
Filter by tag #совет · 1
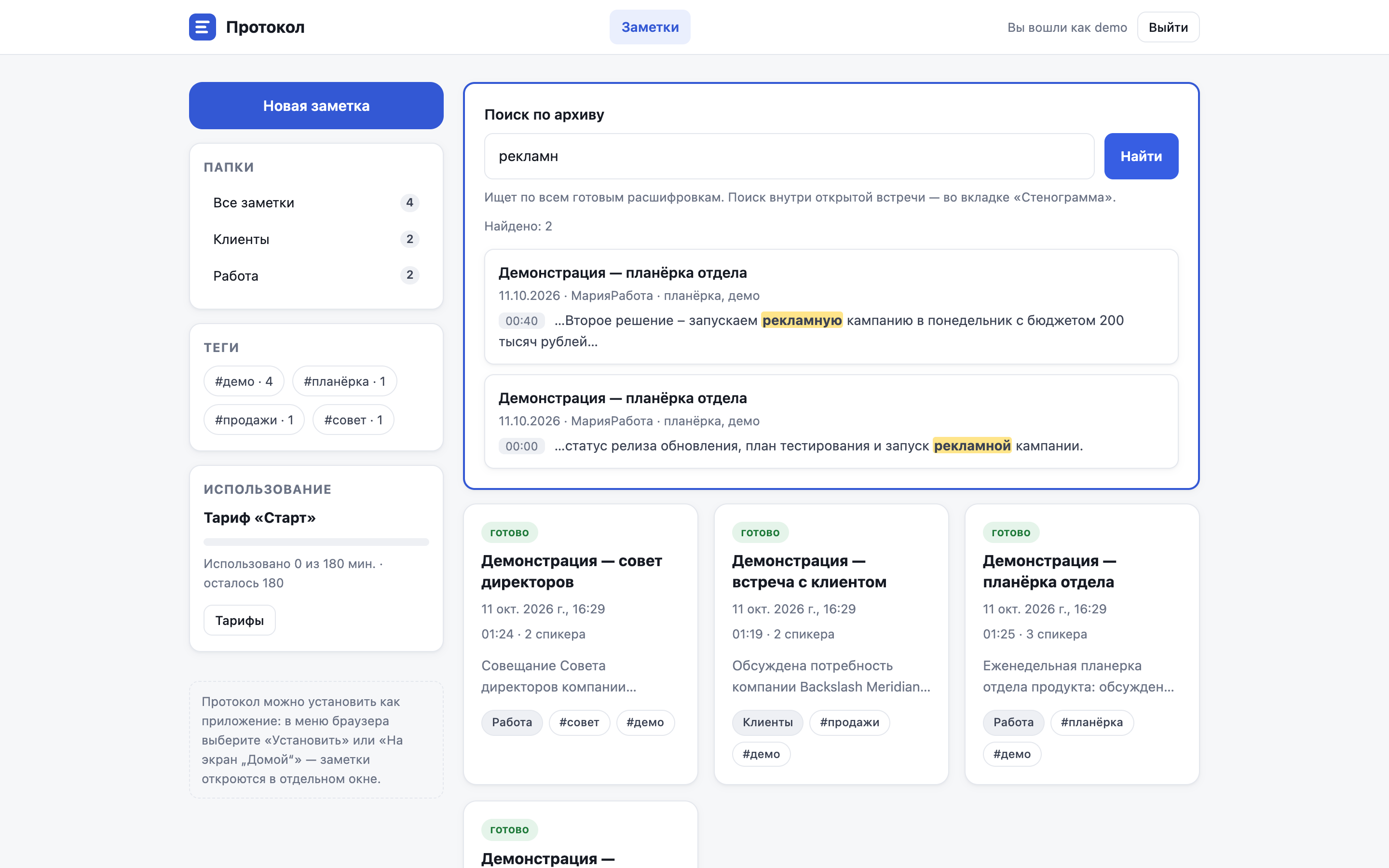click(x=353, y=420)
